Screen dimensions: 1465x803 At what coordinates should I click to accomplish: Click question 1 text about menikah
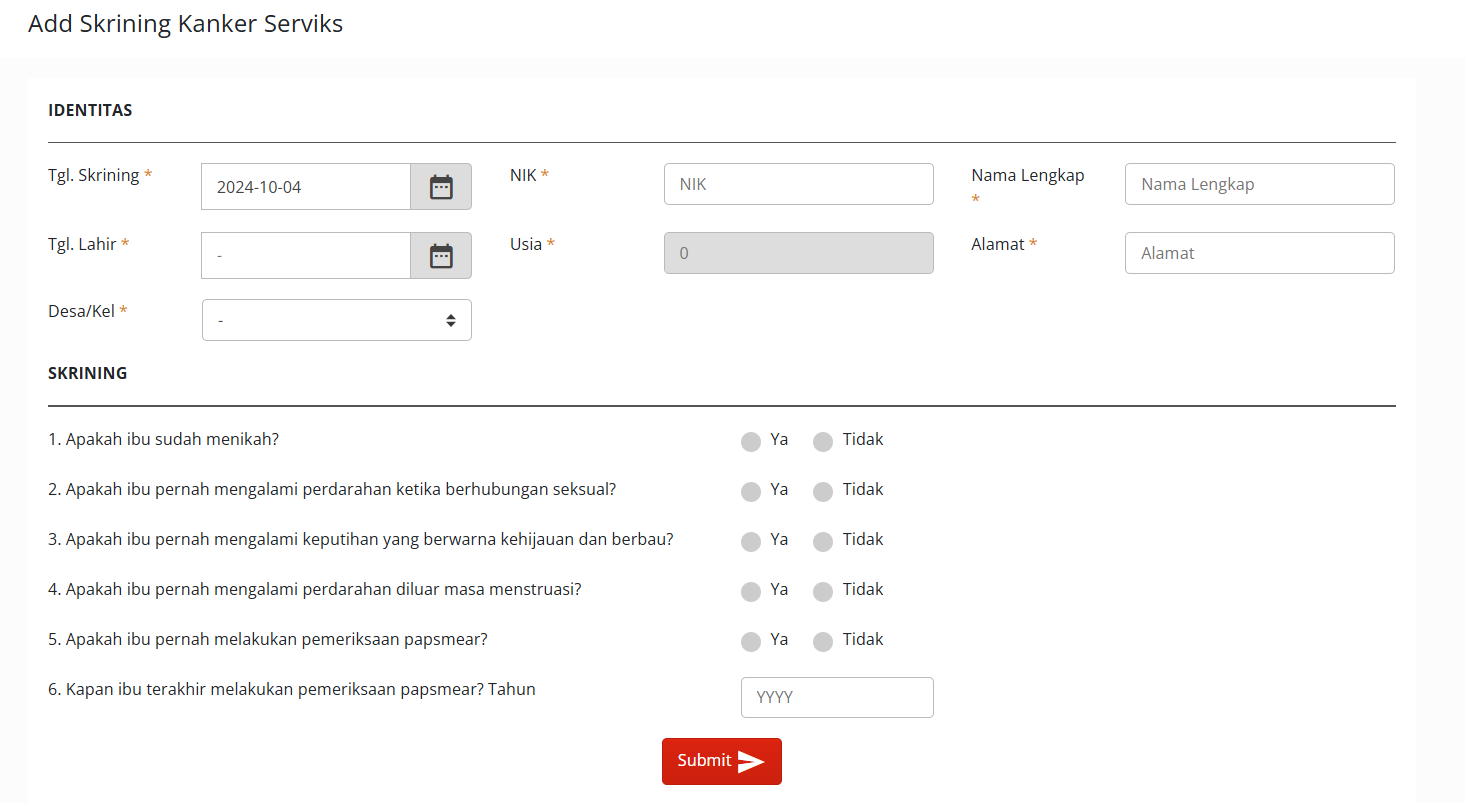point(163,439)
